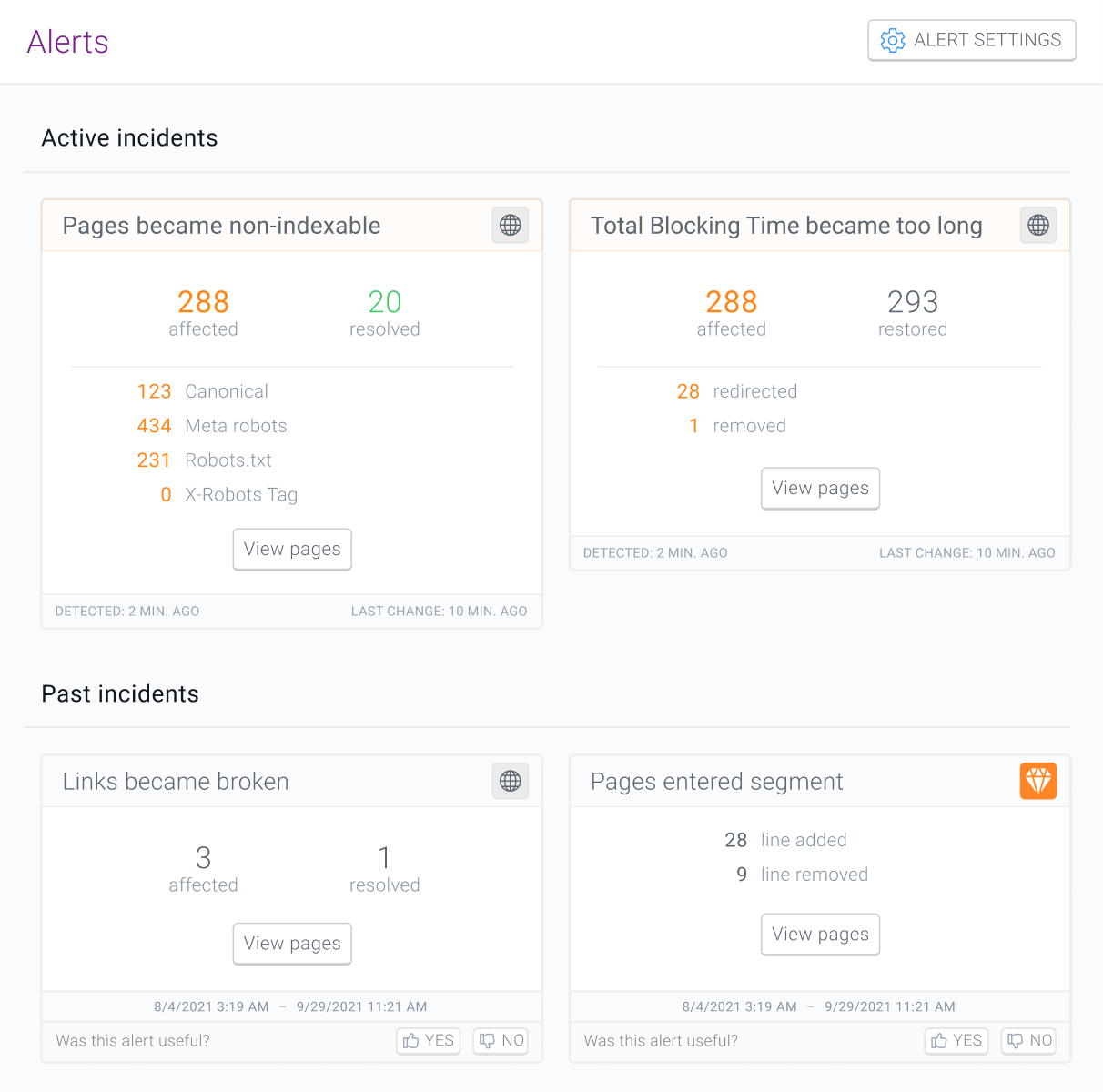
Task: Click orange diamond icon on Pages entered segment
Action: coord(1038,781)
